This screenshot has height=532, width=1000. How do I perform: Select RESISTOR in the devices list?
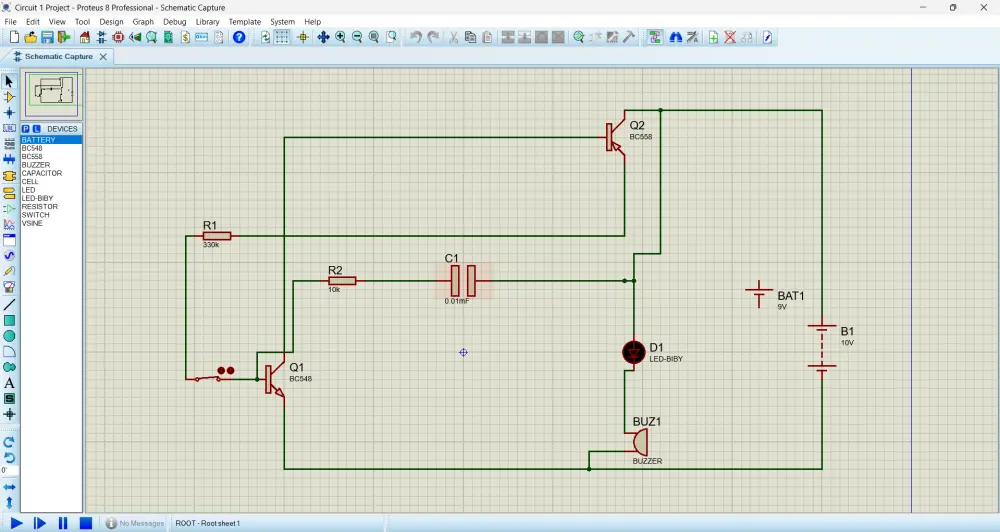51,207
